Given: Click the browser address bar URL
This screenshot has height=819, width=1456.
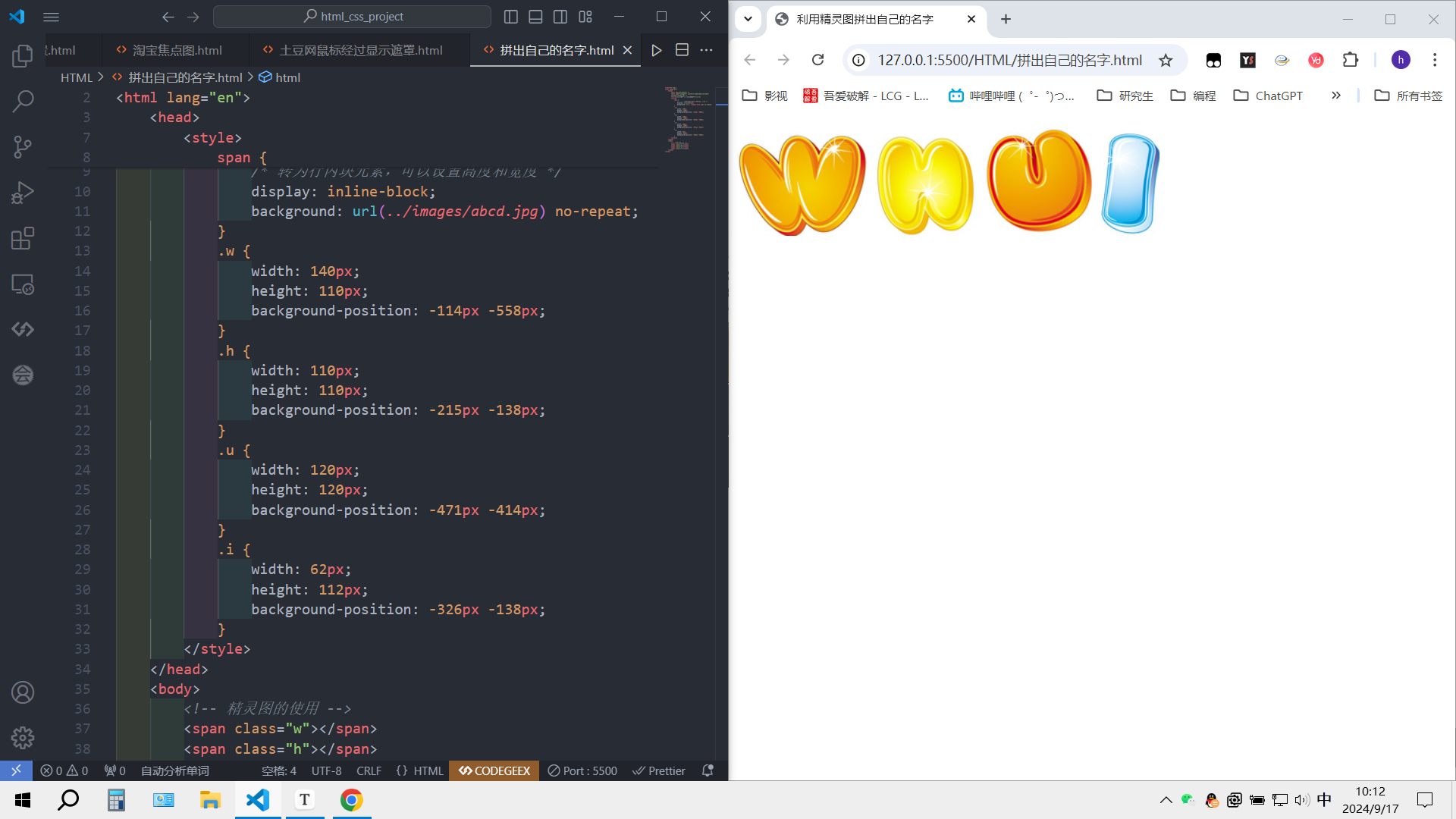Looking at the screenshot, I should click(1009, 60).
